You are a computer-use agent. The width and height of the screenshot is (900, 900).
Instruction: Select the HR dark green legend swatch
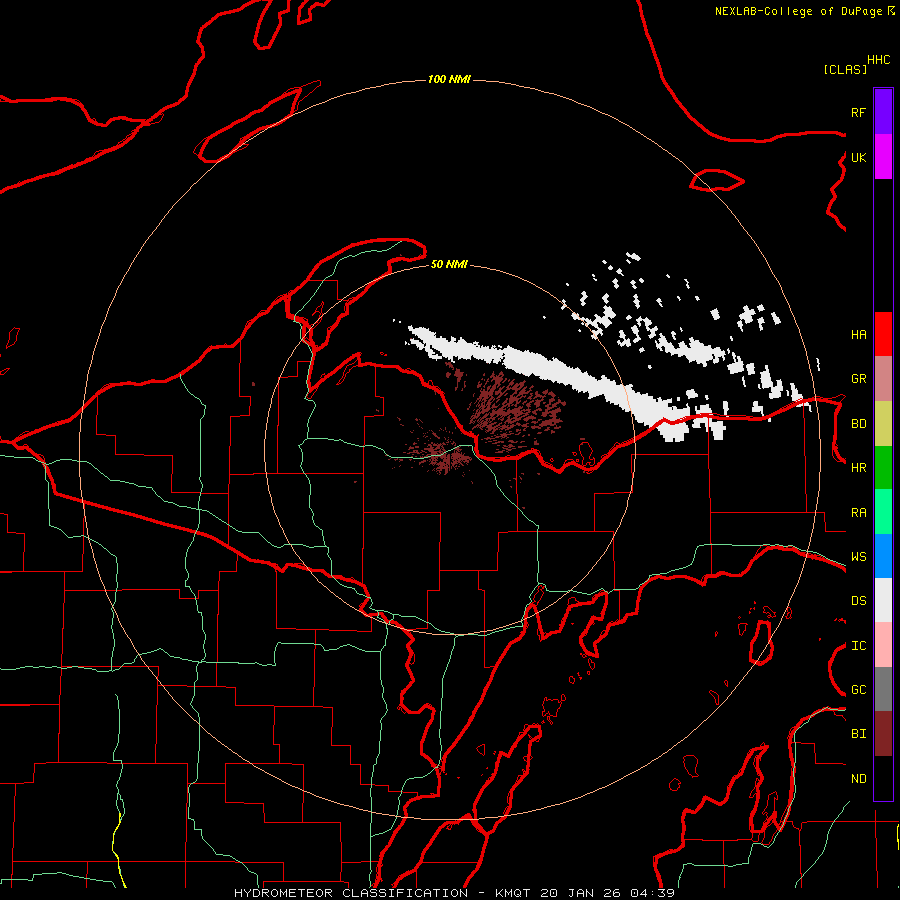click(x=883, y=468)
